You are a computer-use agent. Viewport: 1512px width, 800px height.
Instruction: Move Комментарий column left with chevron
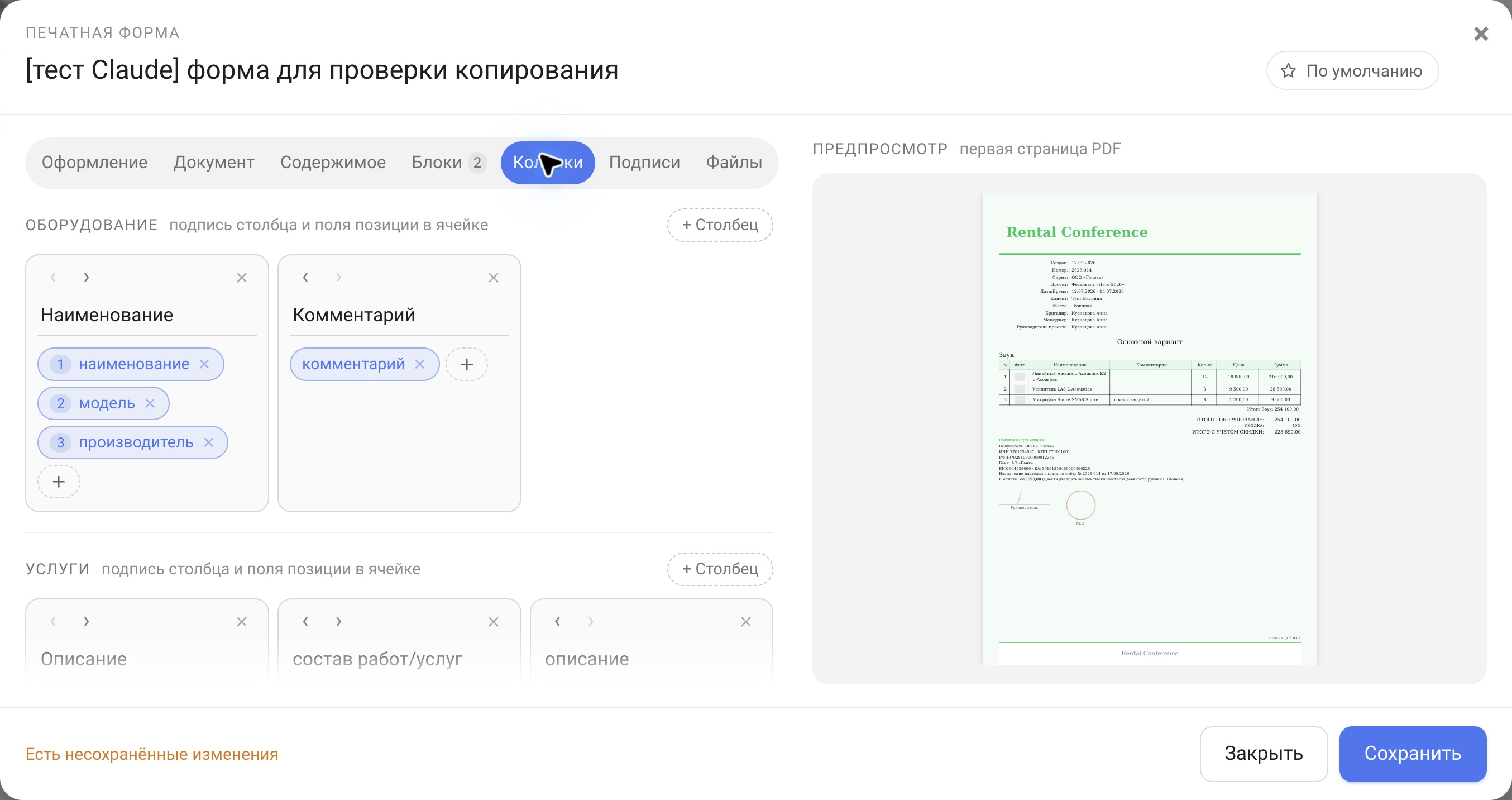pyautogui.click(x=305, y=277)
